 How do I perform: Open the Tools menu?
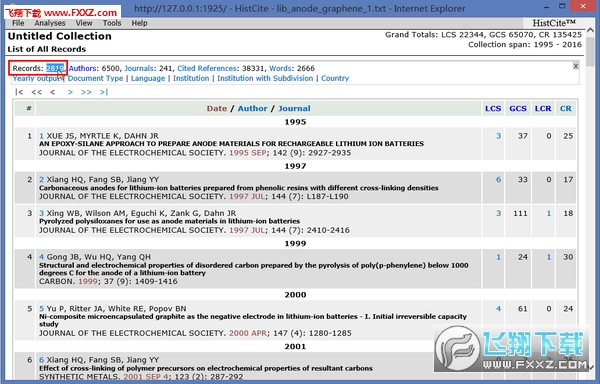coord(112,23)
